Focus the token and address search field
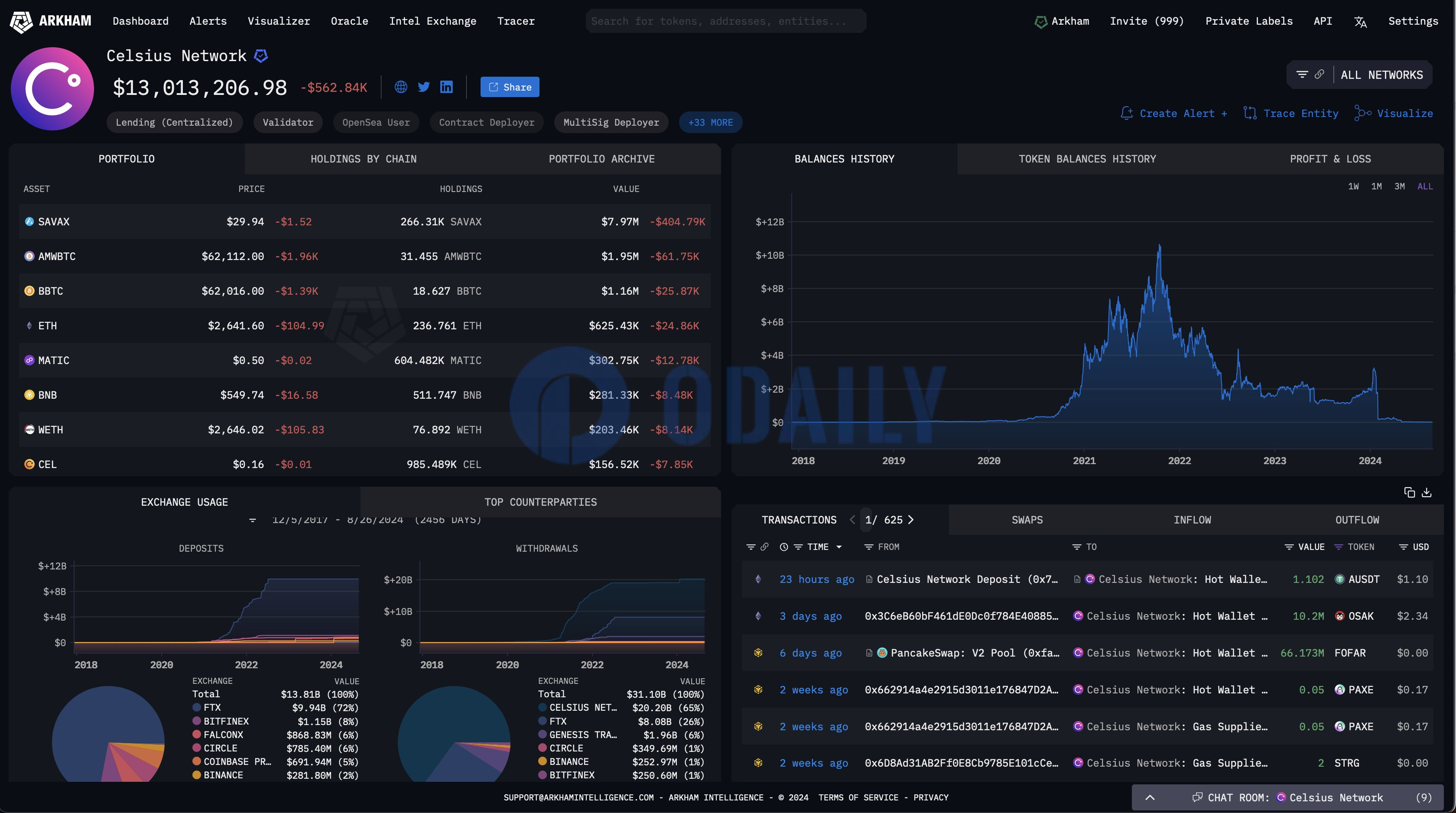1456x813 pixels. pos(726,22)
